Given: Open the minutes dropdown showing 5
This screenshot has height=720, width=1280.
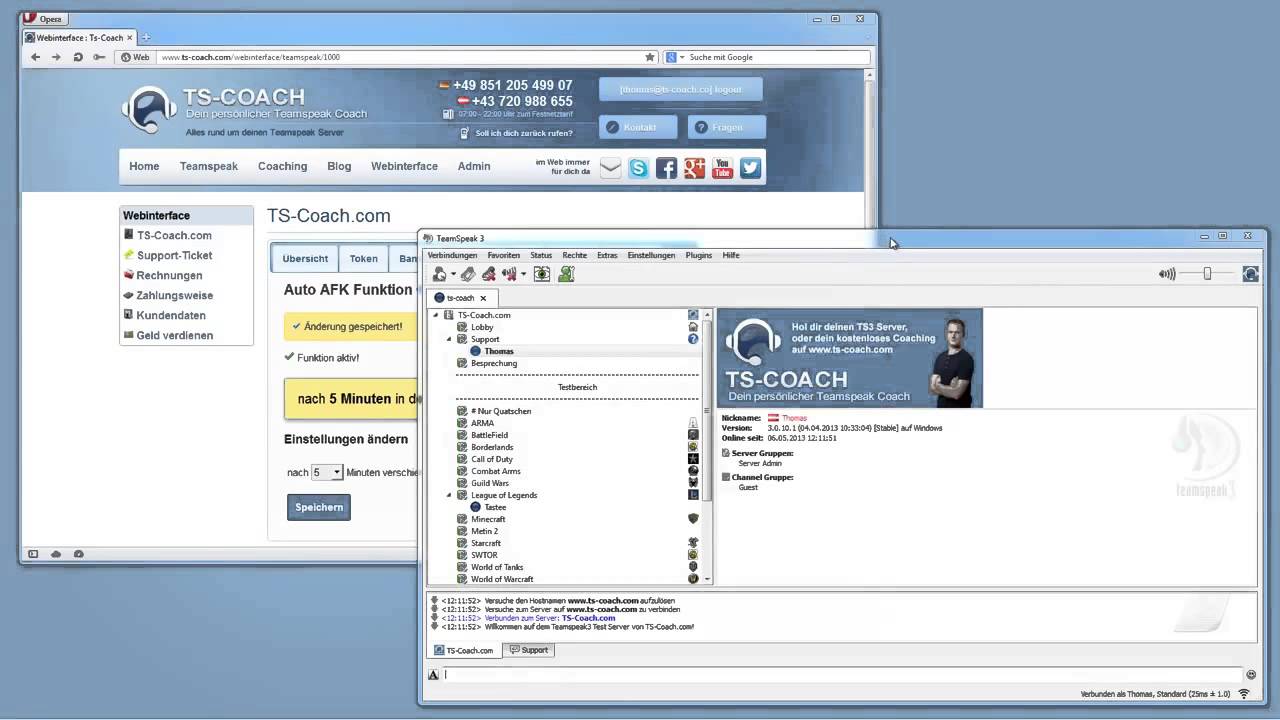Looking at the screenshot, I should coord(327,472).
